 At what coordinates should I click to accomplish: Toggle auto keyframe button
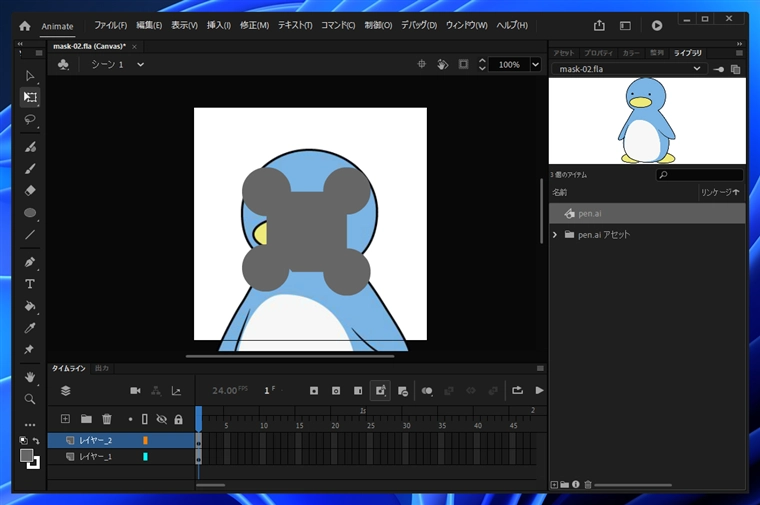[380, 391]
